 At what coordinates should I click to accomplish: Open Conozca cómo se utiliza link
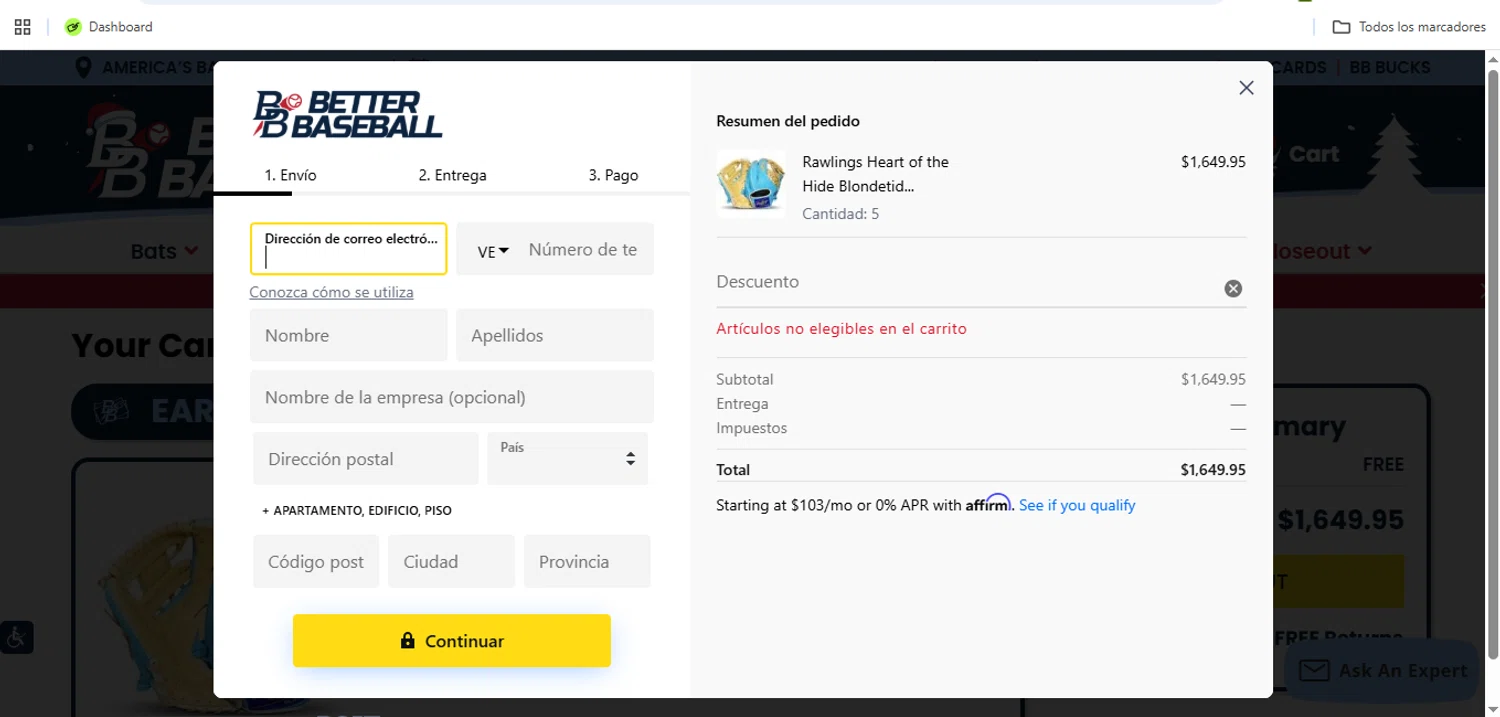tap(331, 292)
